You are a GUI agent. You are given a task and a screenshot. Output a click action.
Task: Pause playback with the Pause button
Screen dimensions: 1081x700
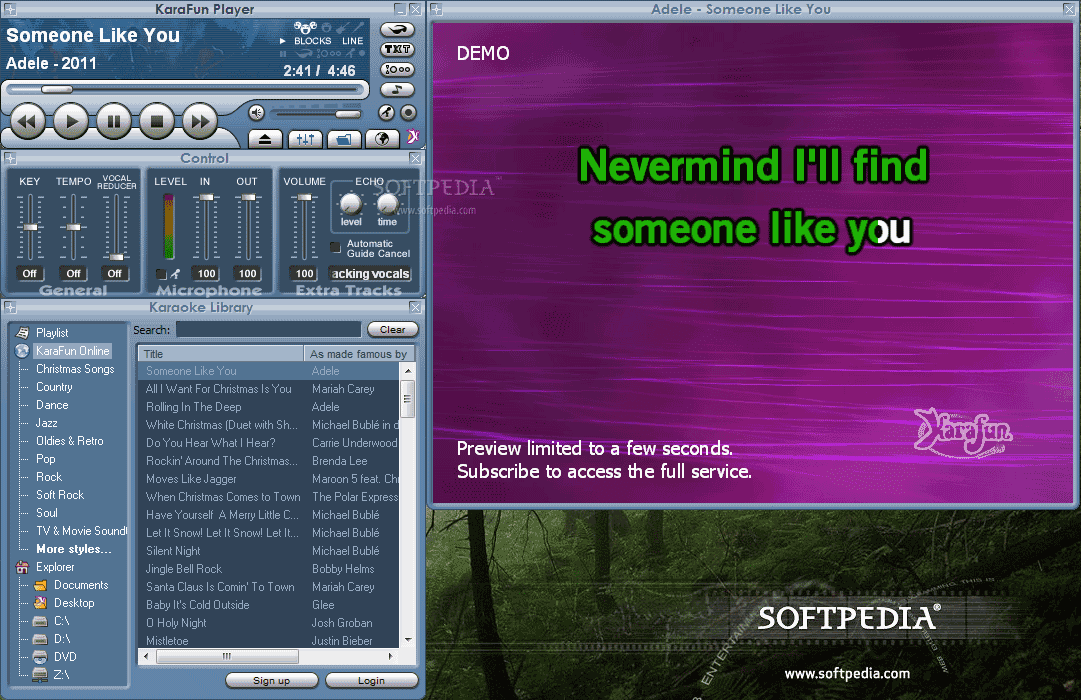pos(114,122)
